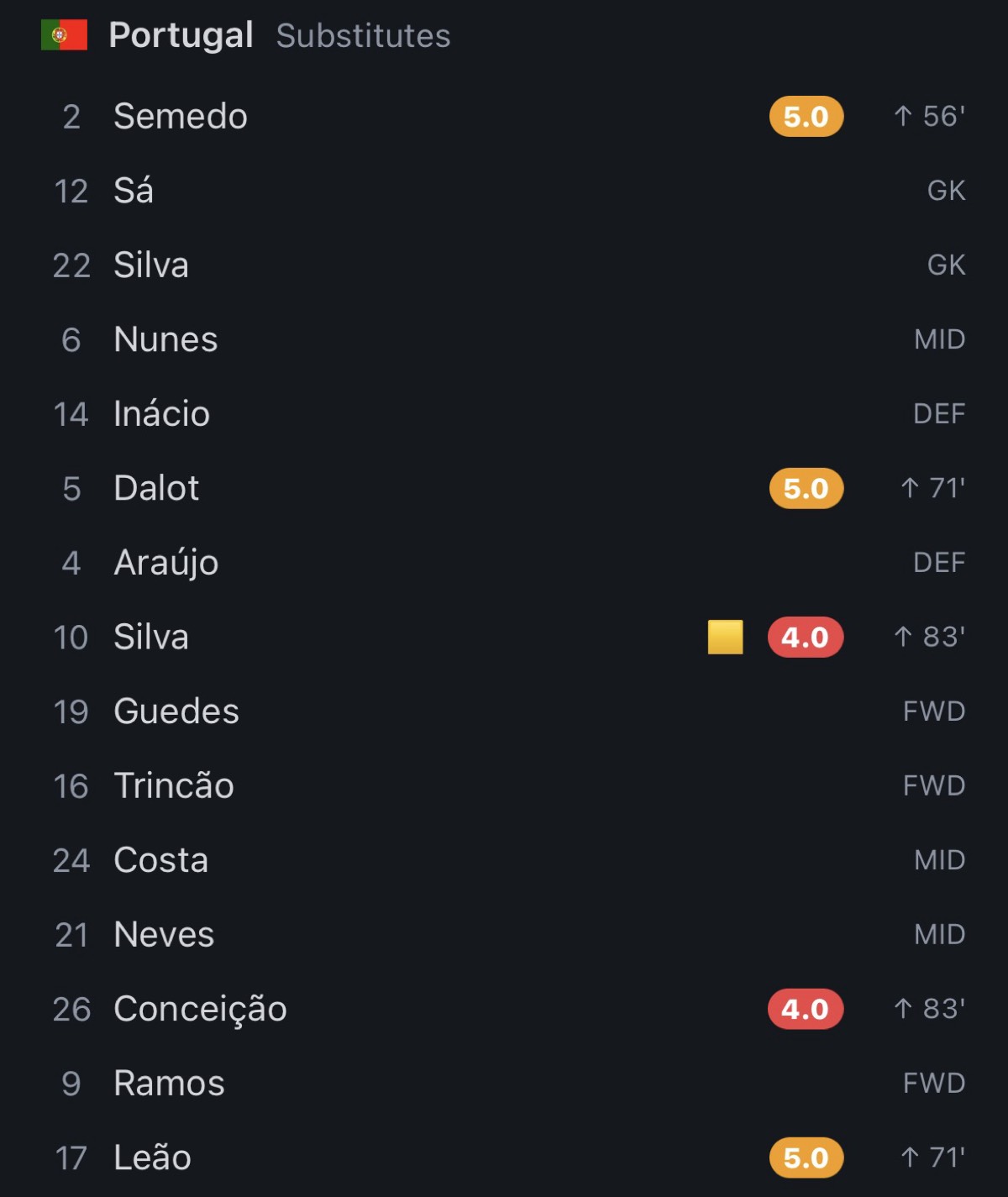
Task: Click Conceição's 83' substitution arrow indicator
Action: (929, 1008)
